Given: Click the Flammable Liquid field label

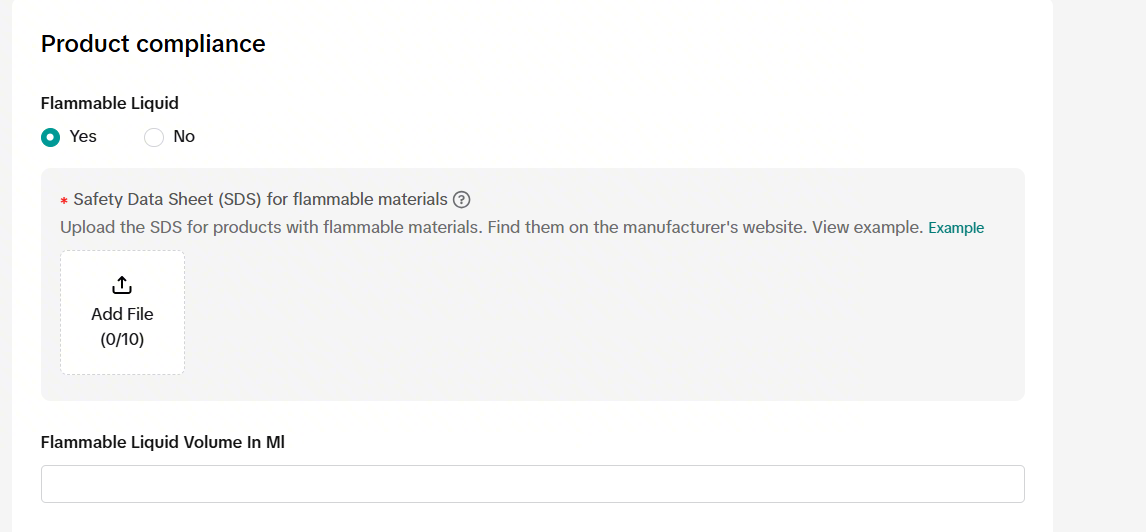Looking at the screenshot, I should pyautogui.click(x=110, y=103).
